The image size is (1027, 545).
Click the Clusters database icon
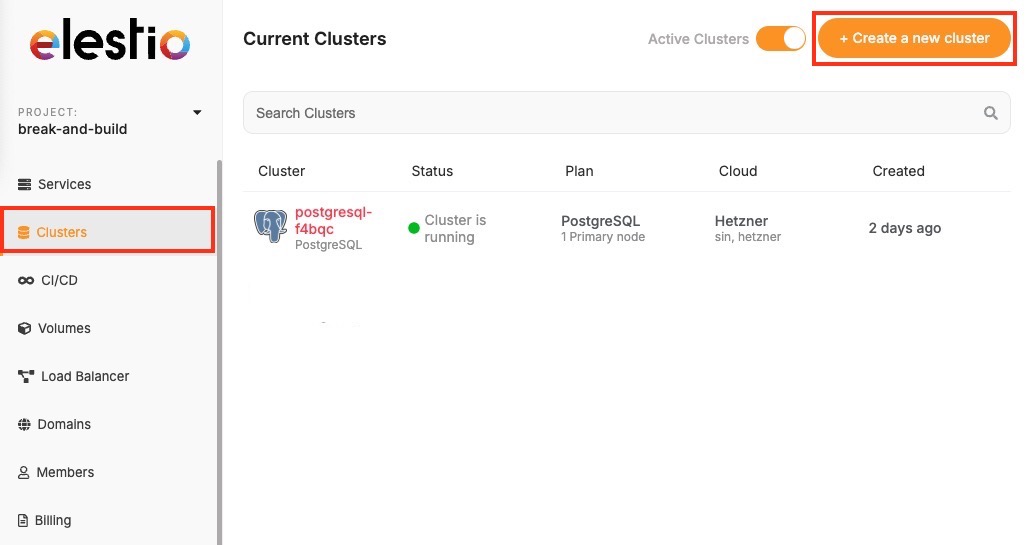pos(24,233)
